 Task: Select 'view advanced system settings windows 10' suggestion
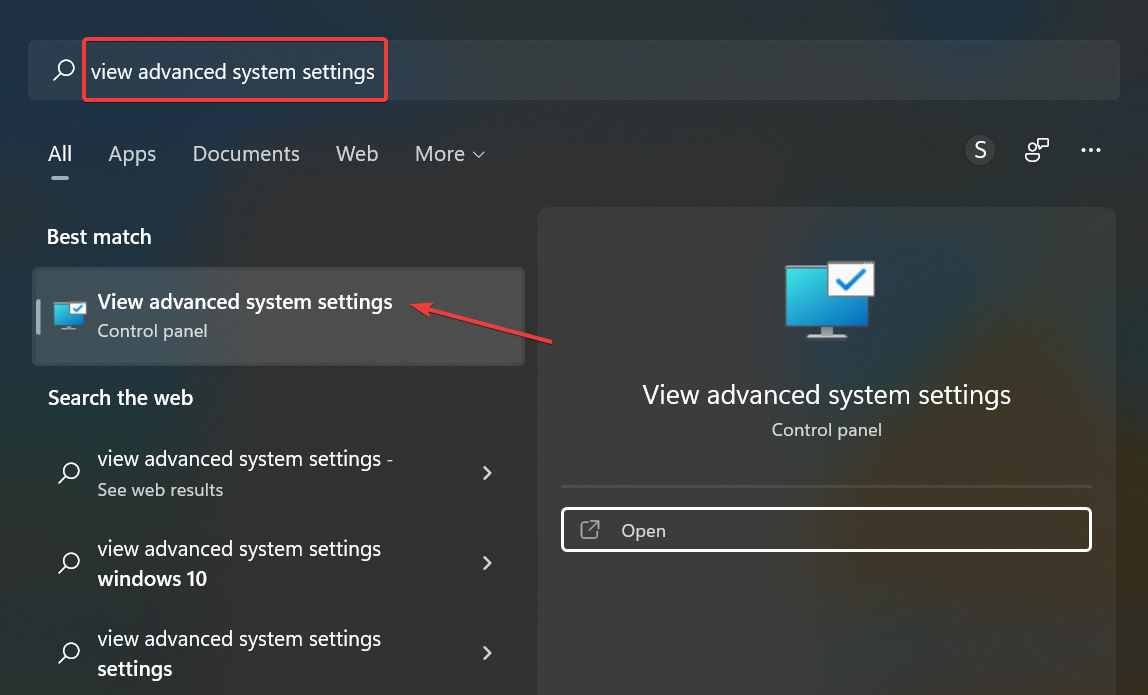pos(279,563)
